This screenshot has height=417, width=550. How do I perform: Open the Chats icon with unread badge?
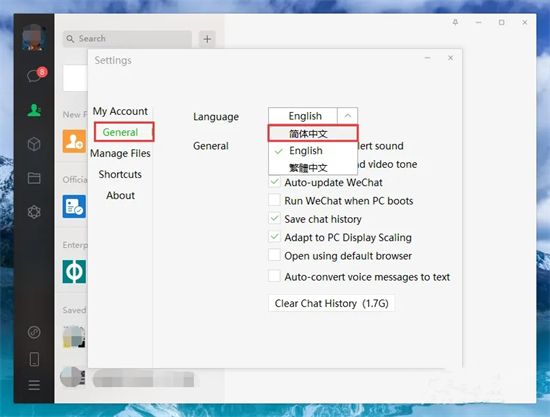coord(35,75)
